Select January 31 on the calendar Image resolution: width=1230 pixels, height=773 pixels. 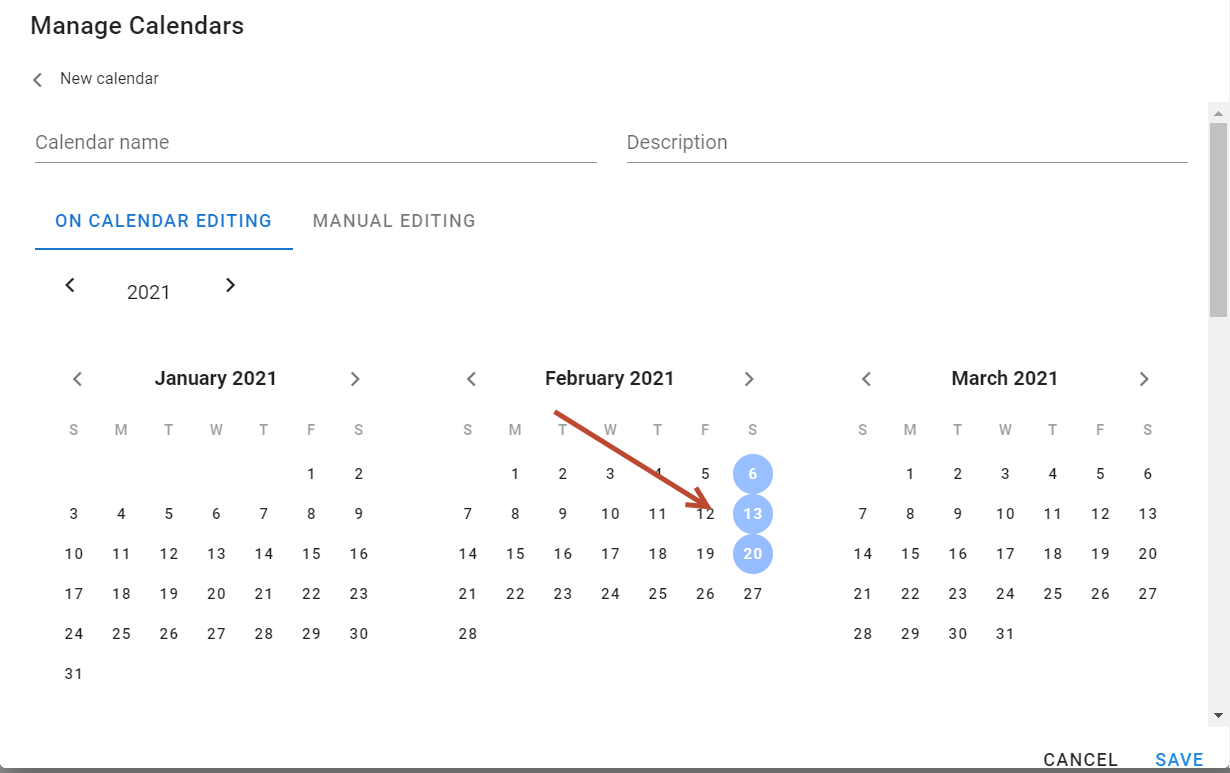[74, 674]
